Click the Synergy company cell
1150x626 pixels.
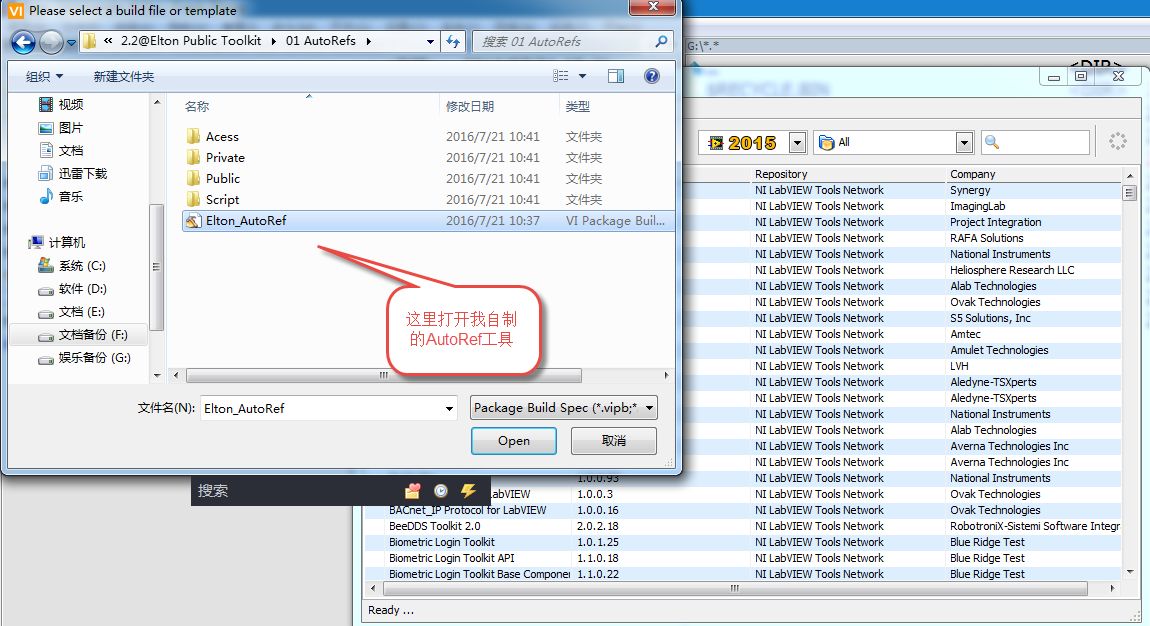click(x=970, y=190)
